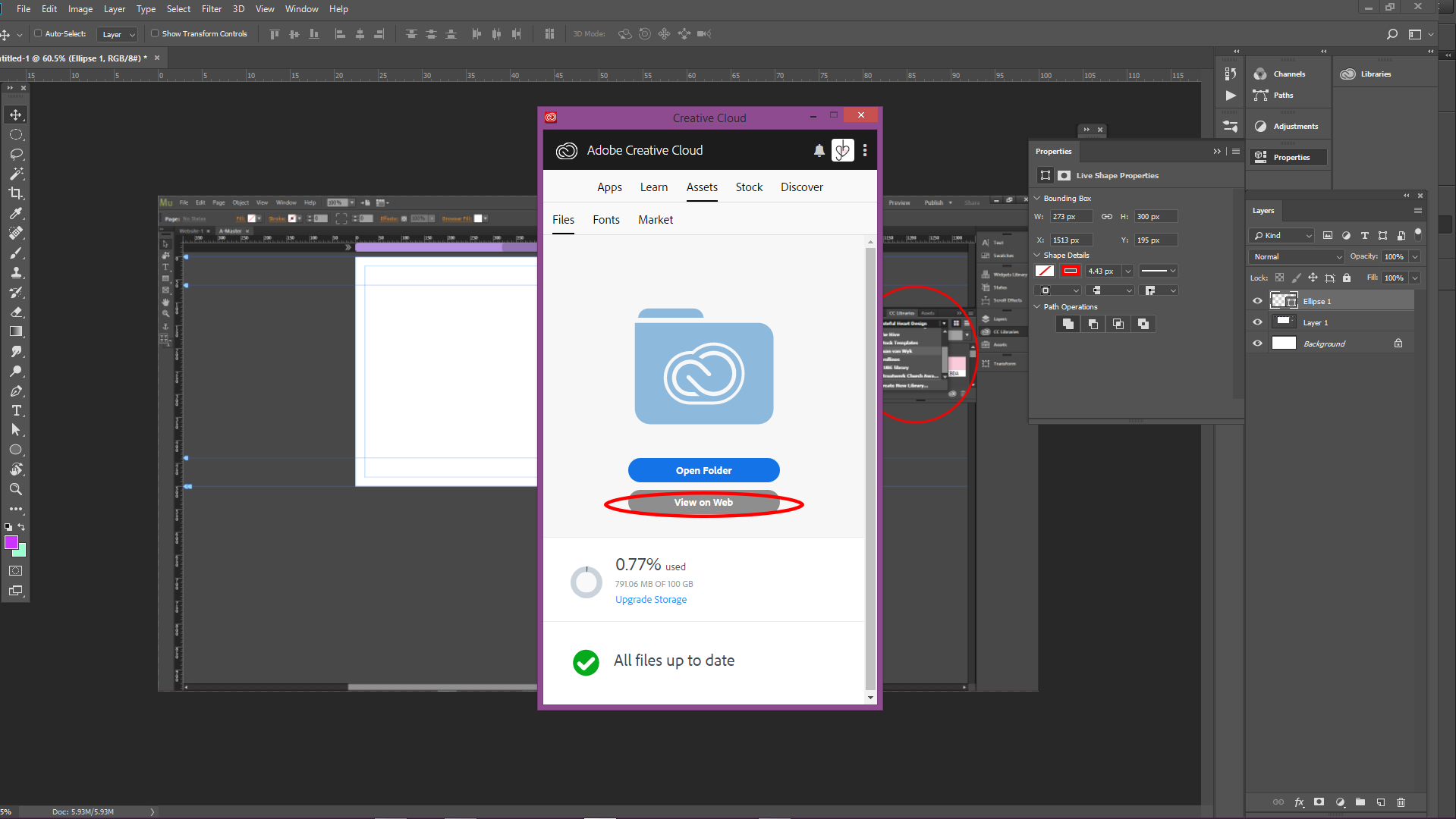1456x819 pixels.
Task: Switch to Stock tab in Creative Cloud
Action: coord(749,187)
